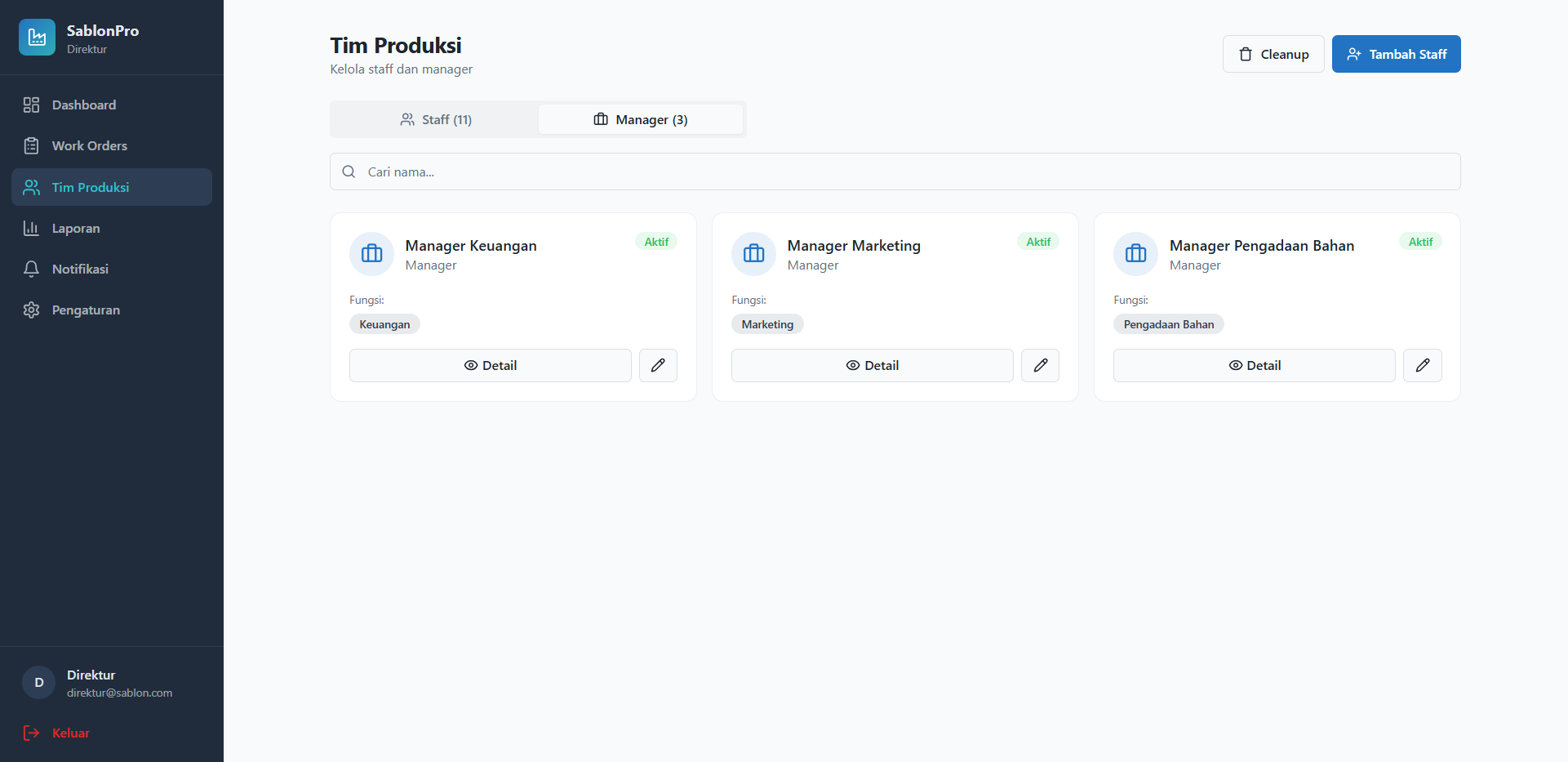View Detail of Manager Marketing
The width and height of the screenshot is (1568, 762).
pyautogui.click(x=872, y=365)
